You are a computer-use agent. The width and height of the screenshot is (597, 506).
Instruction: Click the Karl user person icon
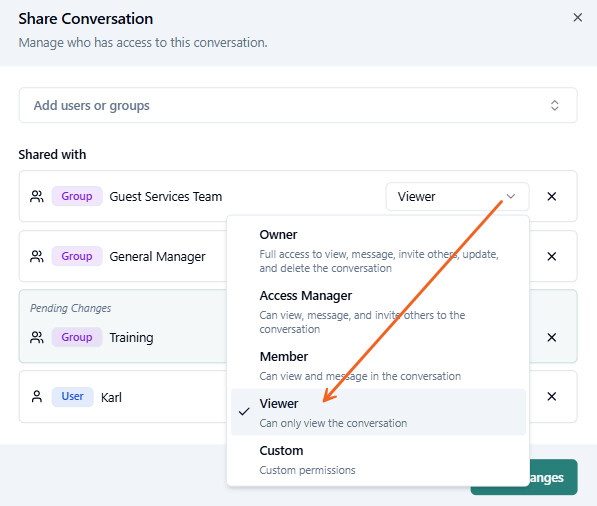pyautogui.click(x=37, y=397)
